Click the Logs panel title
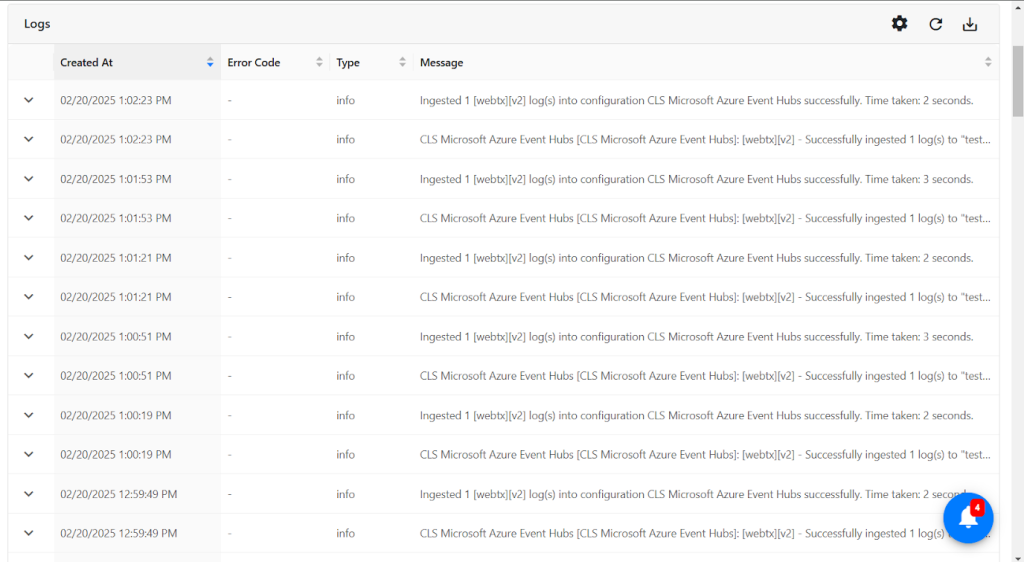Image resolution: width=1024 pixels, height=562 pixels. click(37, 24)
